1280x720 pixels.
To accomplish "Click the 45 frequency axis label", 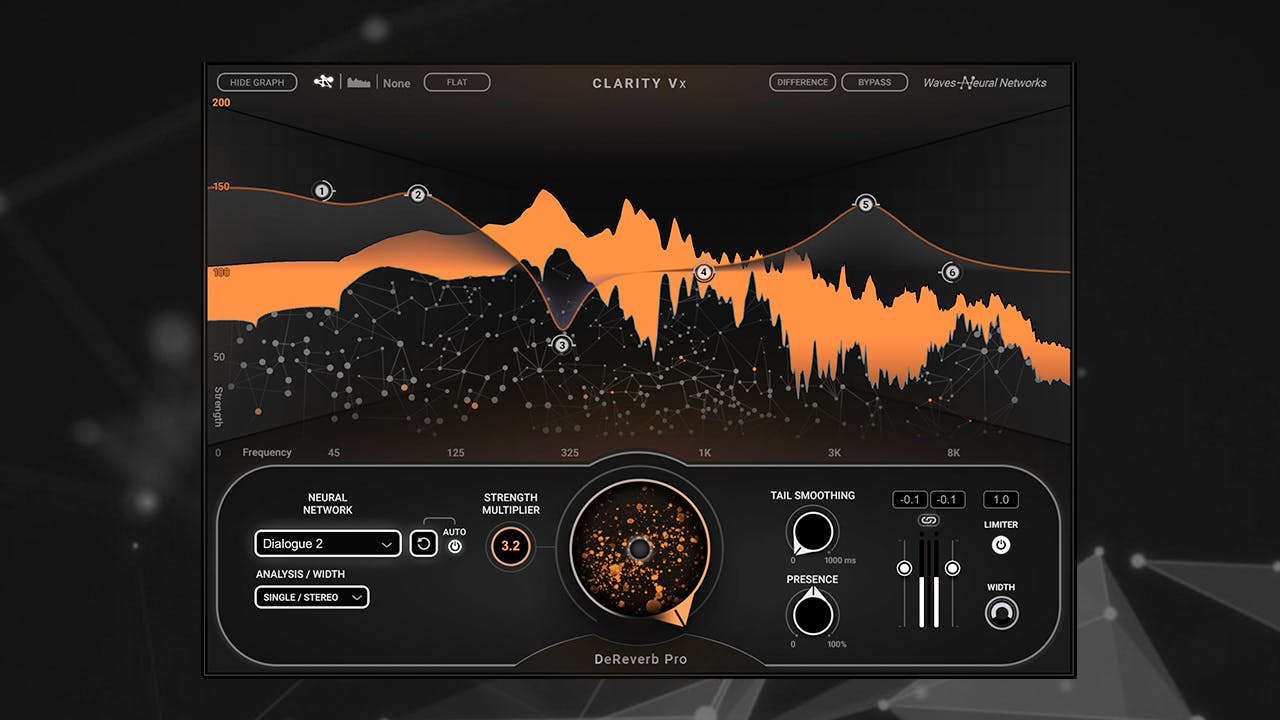I will 334,453.
